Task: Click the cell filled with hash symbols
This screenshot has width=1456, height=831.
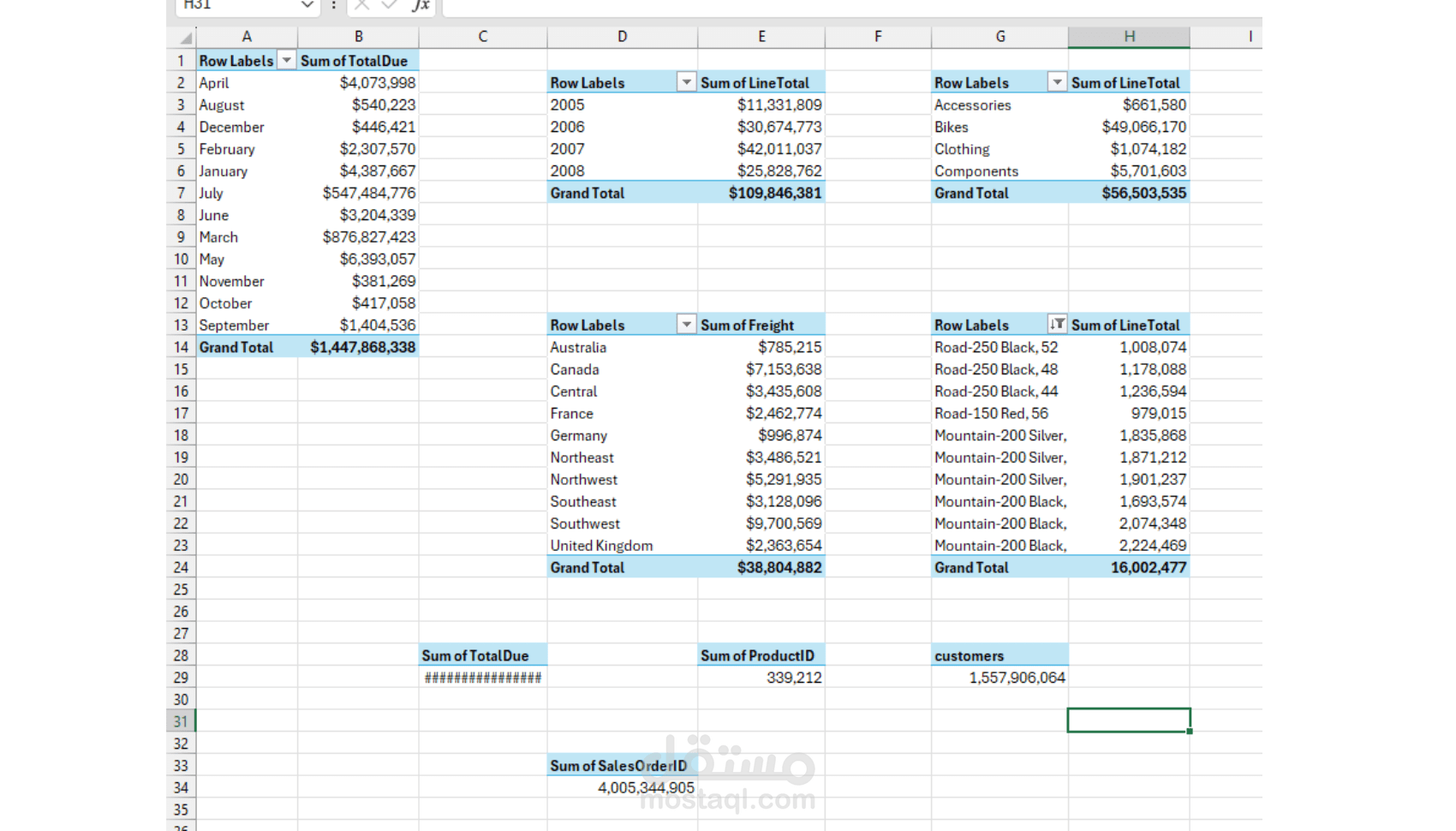Action: [x=483, y=678]
